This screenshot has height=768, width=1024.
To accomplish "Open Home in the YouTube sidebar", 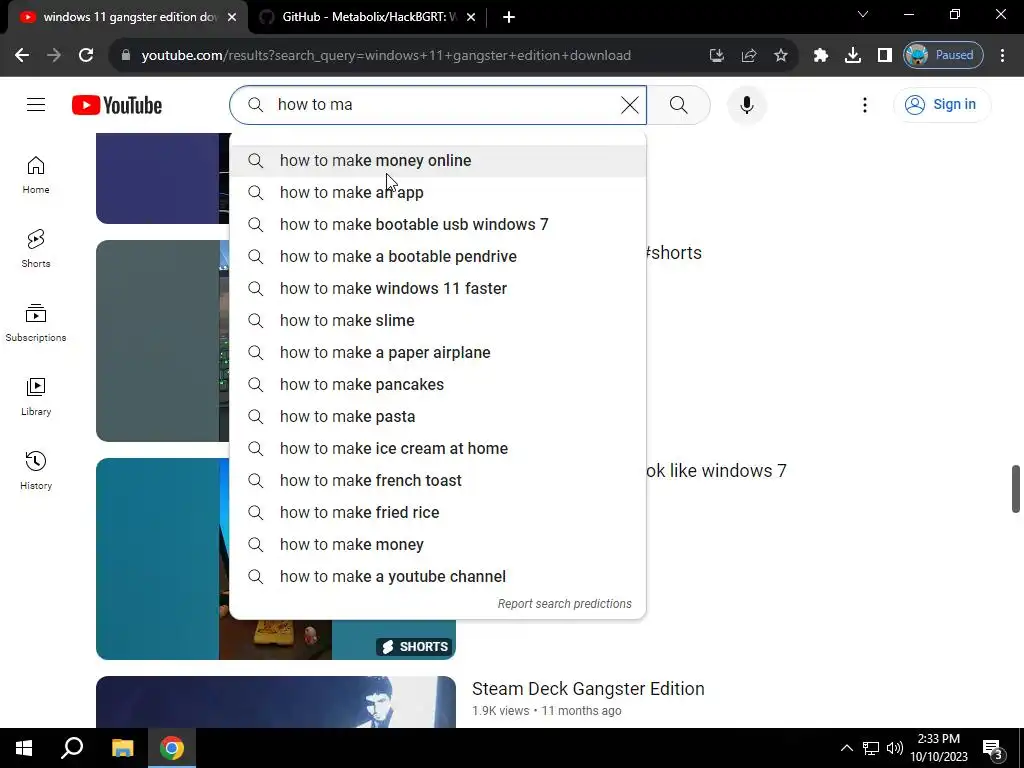I will [36, 175].
